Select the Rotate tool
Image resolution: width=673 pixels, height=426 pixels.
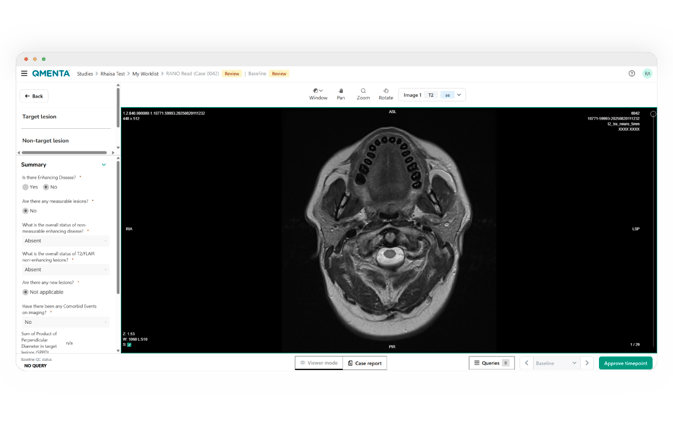coord(386,94)
